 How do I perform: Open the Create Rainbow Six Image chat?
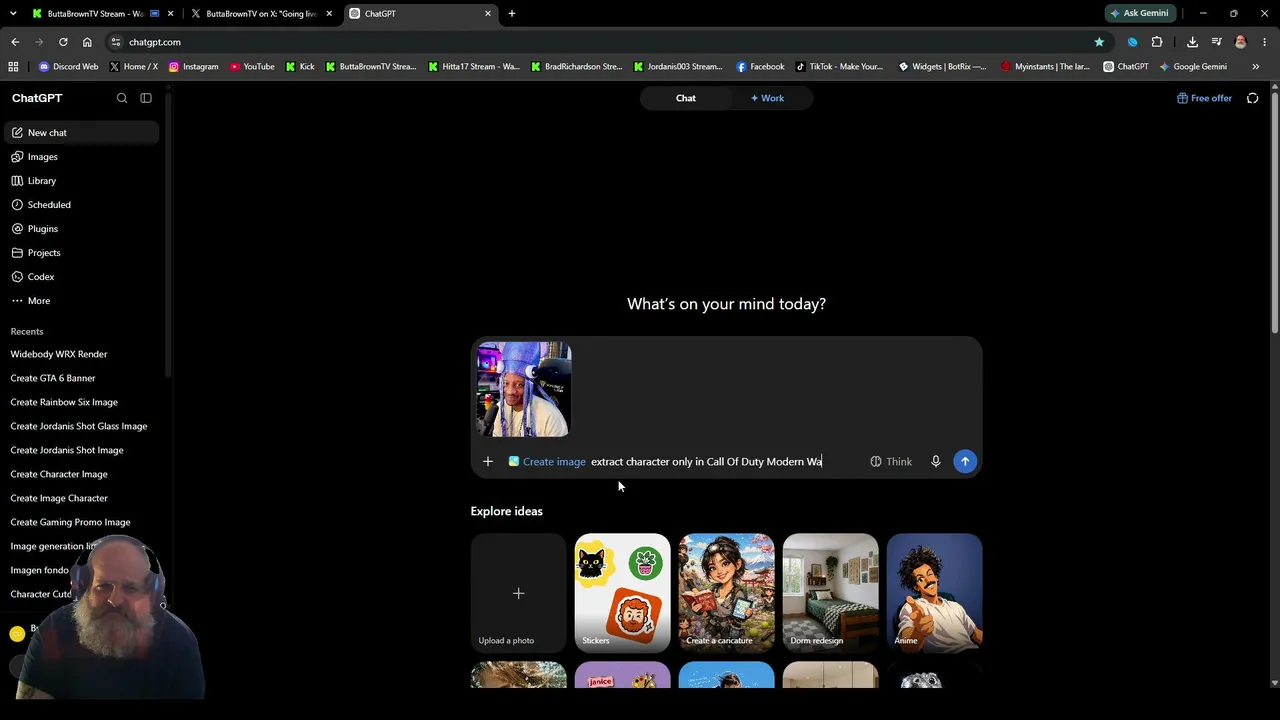click(64, 402)
